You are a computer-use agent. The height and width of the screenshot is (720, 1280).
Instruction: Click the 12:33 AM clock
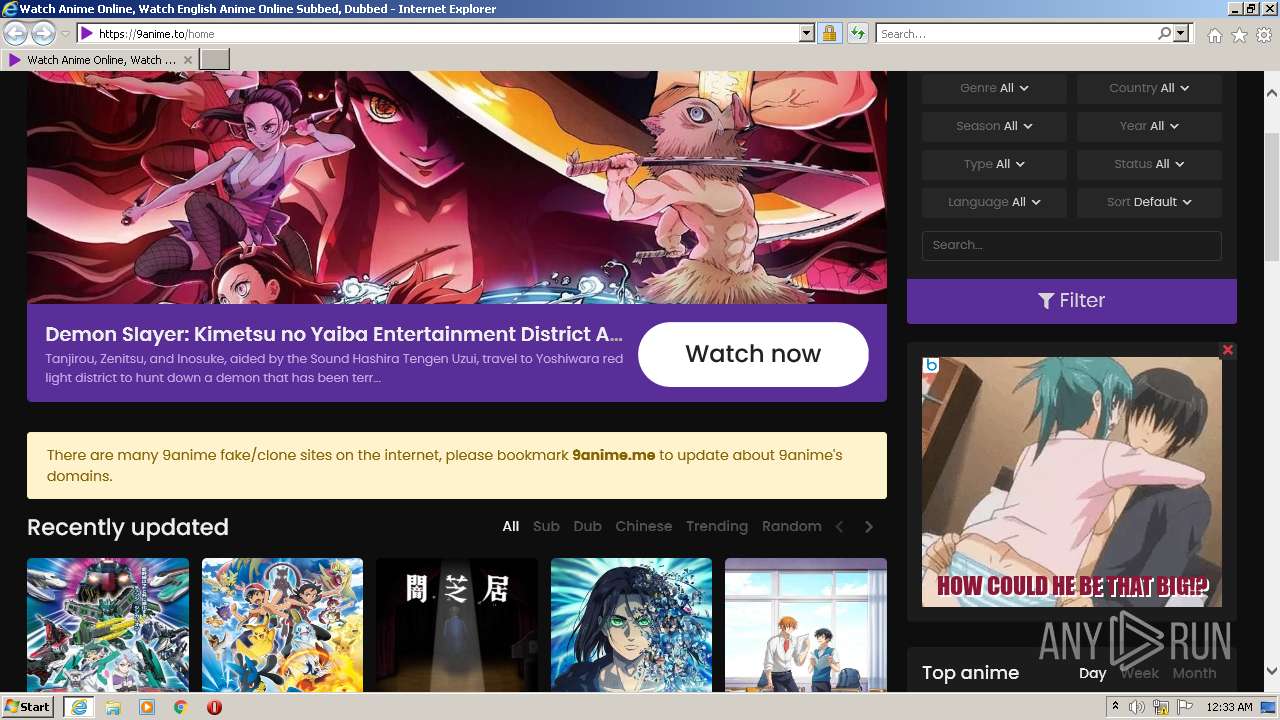point(1229,707)
